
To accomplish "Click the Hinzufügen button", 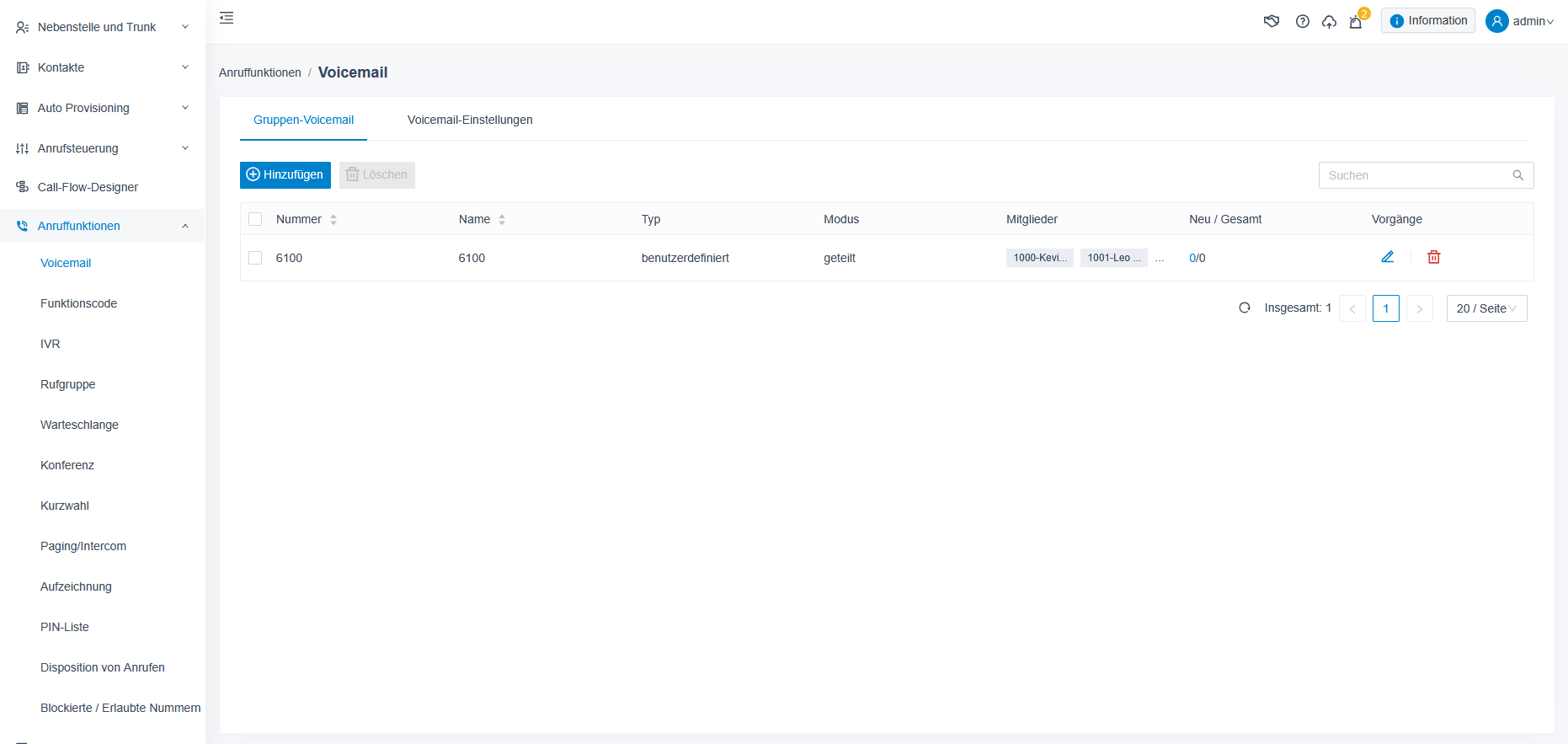I will [x=285, y=175].
